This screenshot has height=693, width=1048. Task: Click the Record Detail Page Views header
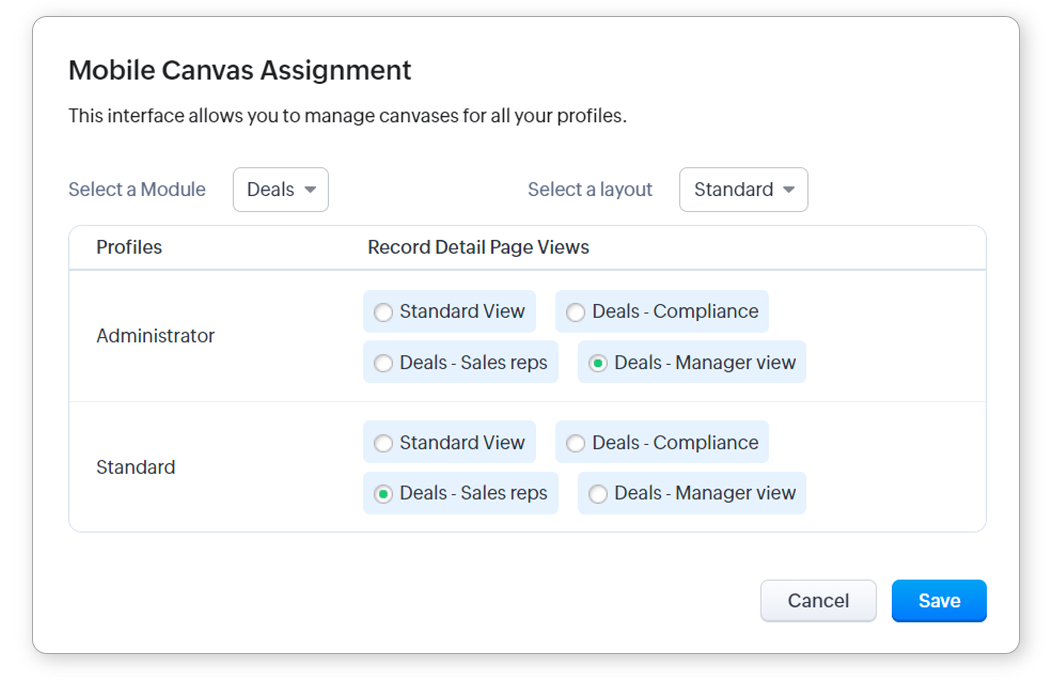(478, 247)
